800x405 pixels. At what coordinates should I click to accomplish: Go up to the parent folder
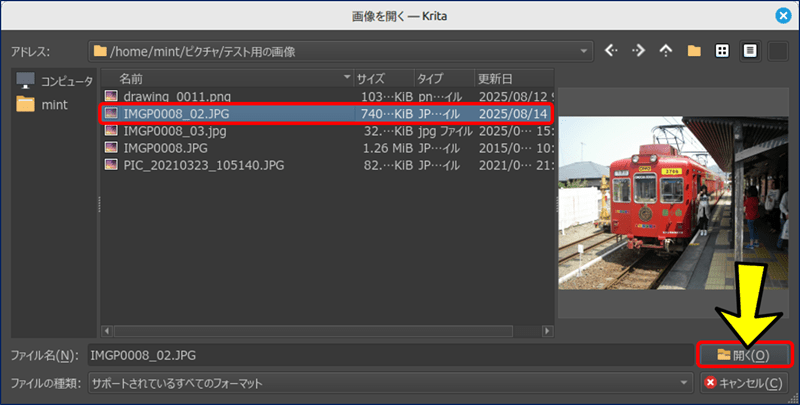[x=665, y=50]
